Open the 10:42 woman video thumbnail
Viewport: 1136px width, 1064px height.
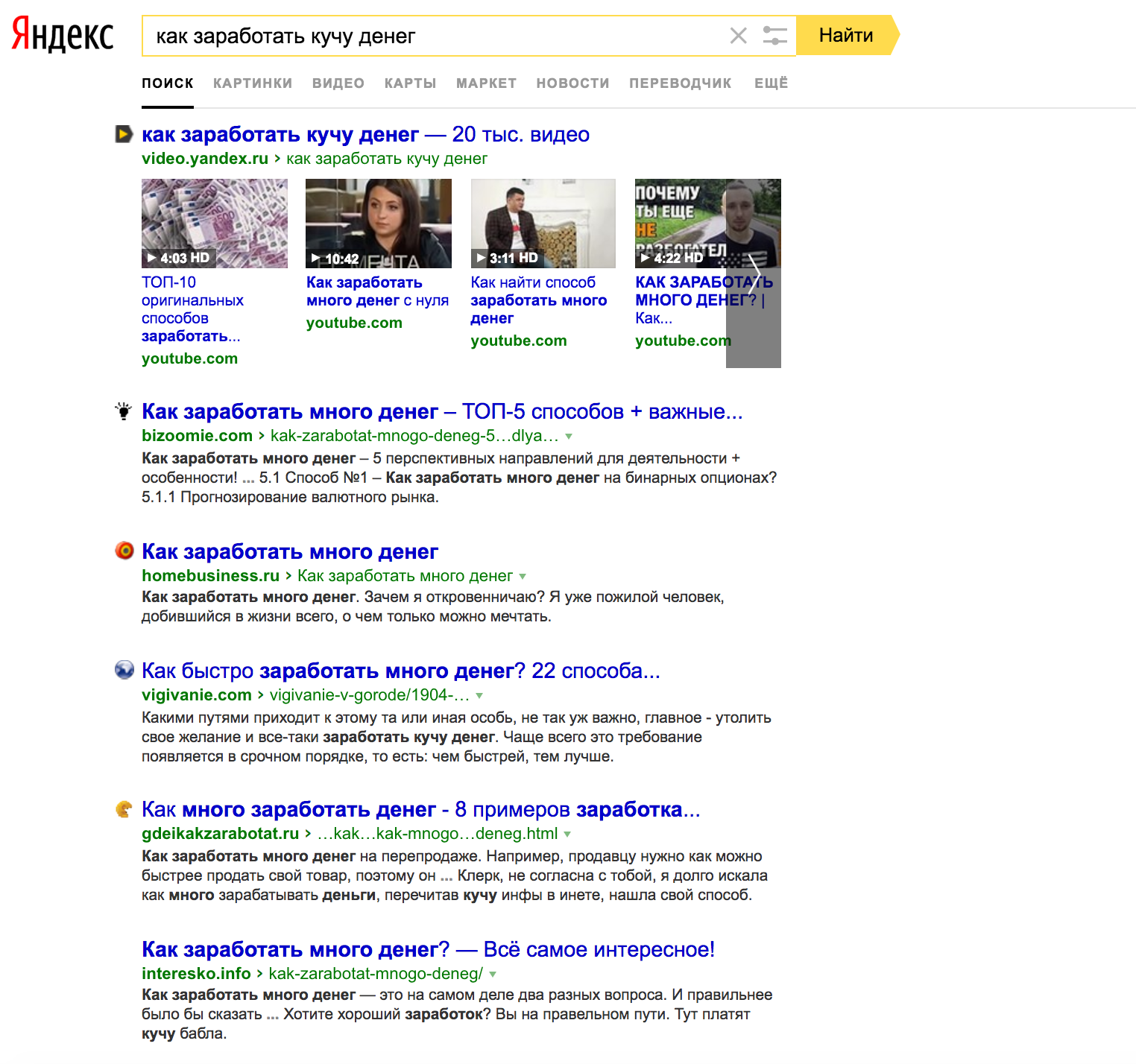point(379,224)
